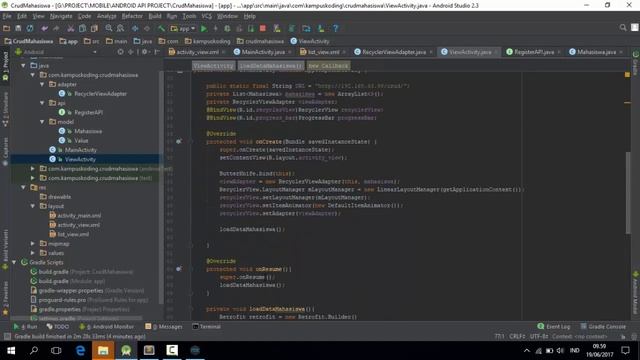Click the project panel settings gear icon

pos(144,52)
